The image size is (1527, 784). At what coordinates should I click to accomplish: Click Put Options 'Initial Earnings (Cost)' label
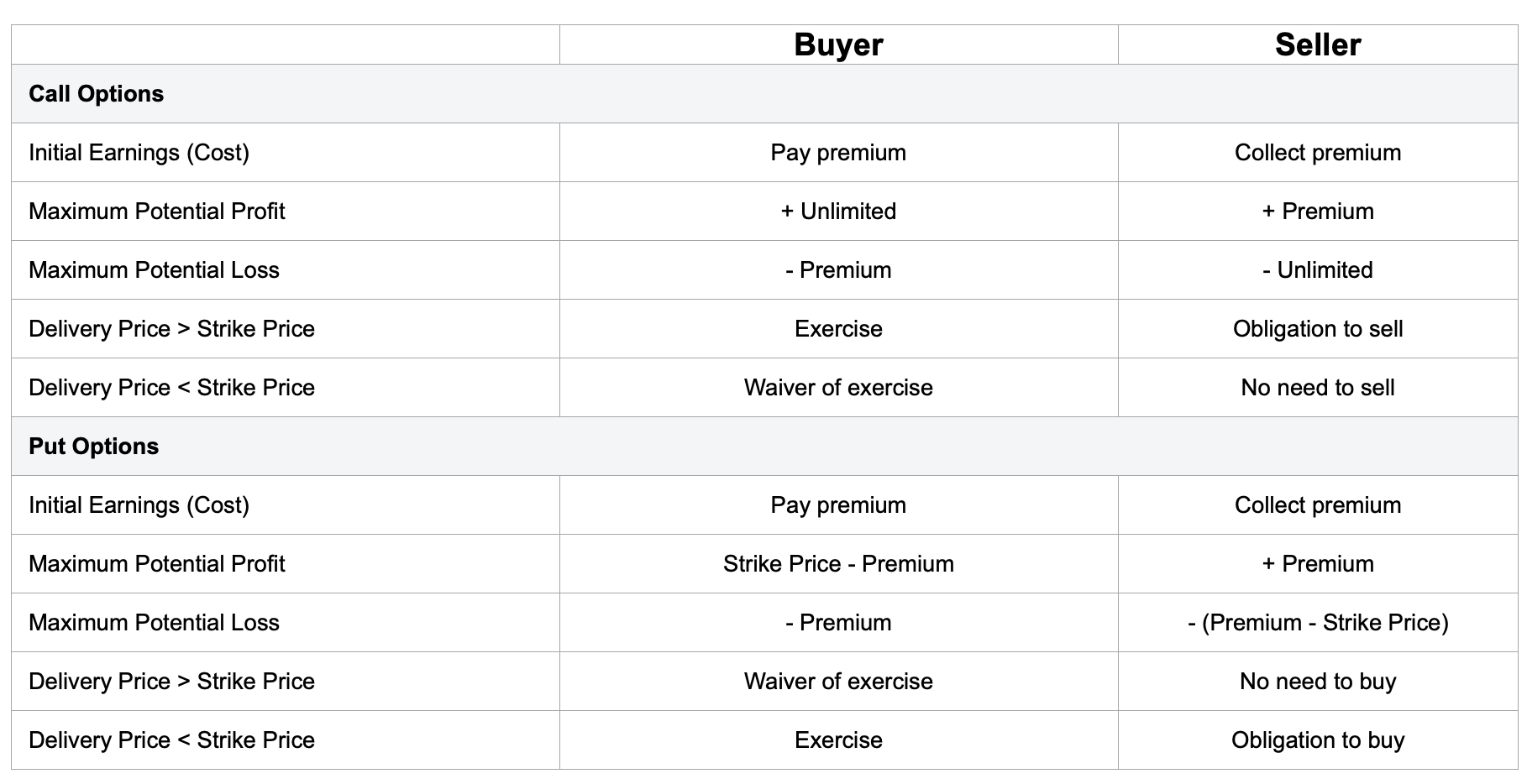pyautogui.click(x=139, y=505)
